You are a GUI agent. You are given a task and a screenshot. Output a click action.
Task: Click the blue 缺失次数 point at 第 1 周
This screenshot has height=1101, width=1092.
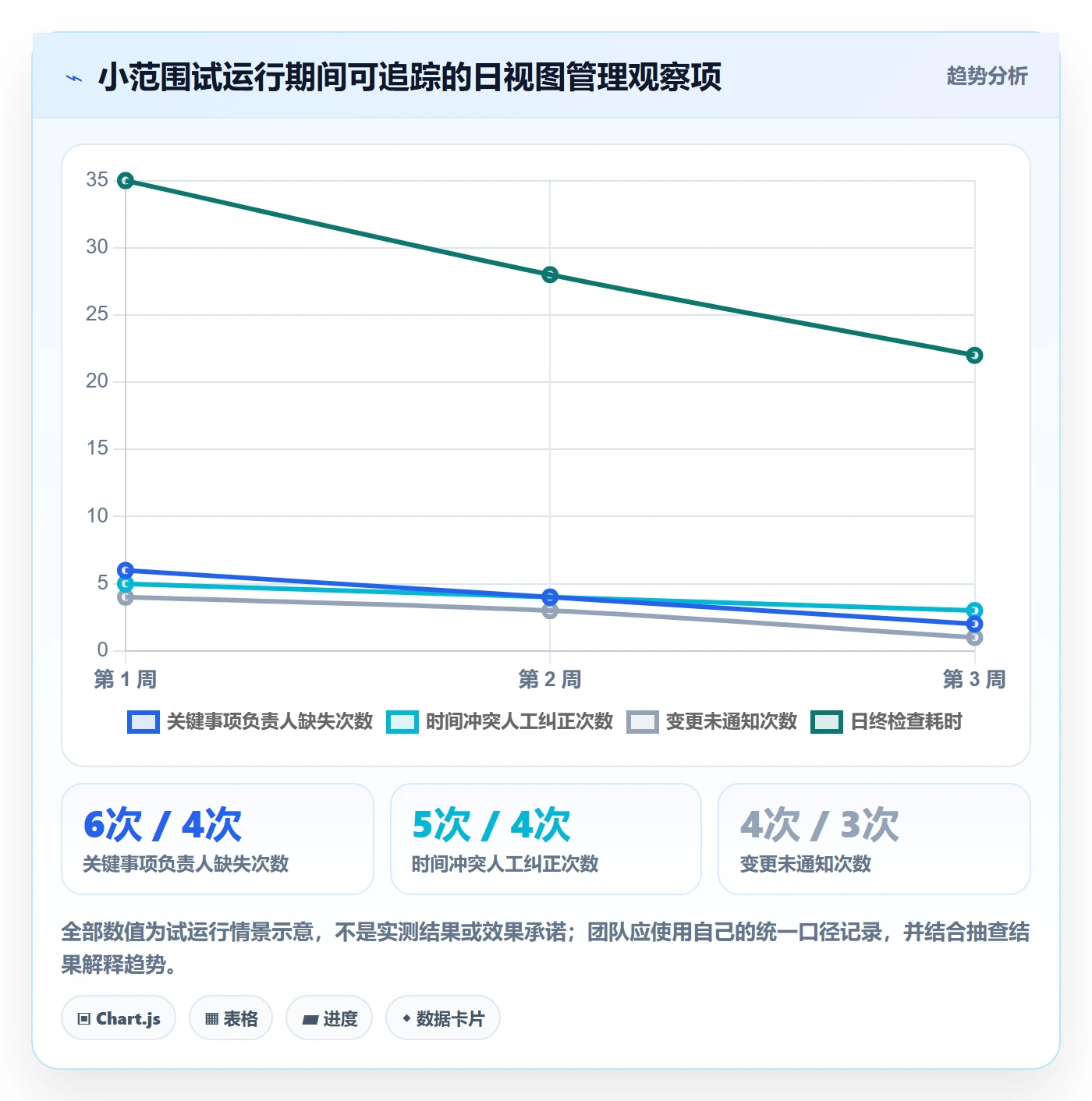[x=125, y=570]
